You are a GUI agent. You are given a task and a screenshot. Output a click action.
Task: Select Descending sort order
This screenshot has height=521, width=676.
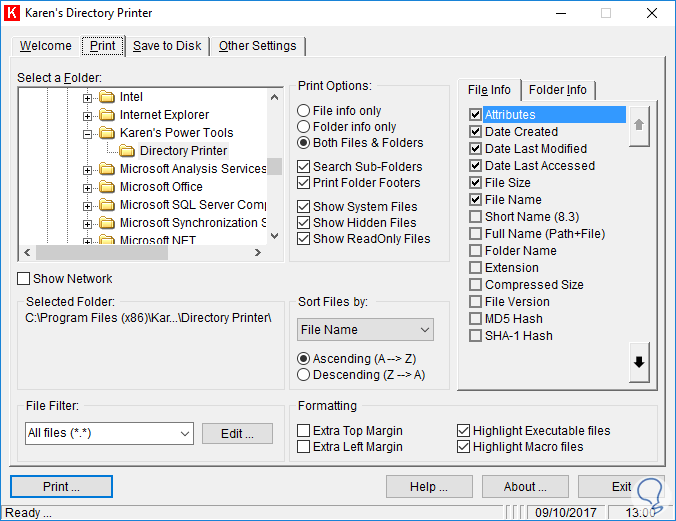pos(361,375)
